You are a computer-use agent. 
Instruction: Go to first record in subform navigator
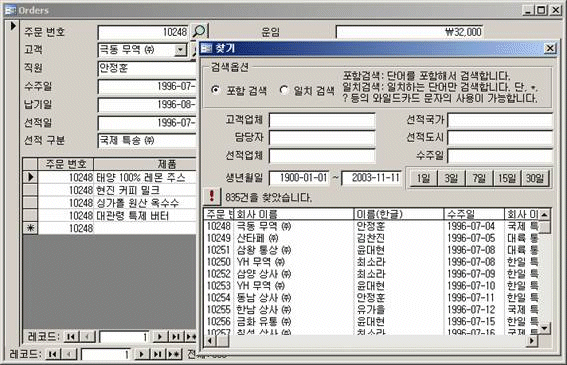[x=71, y=337]
